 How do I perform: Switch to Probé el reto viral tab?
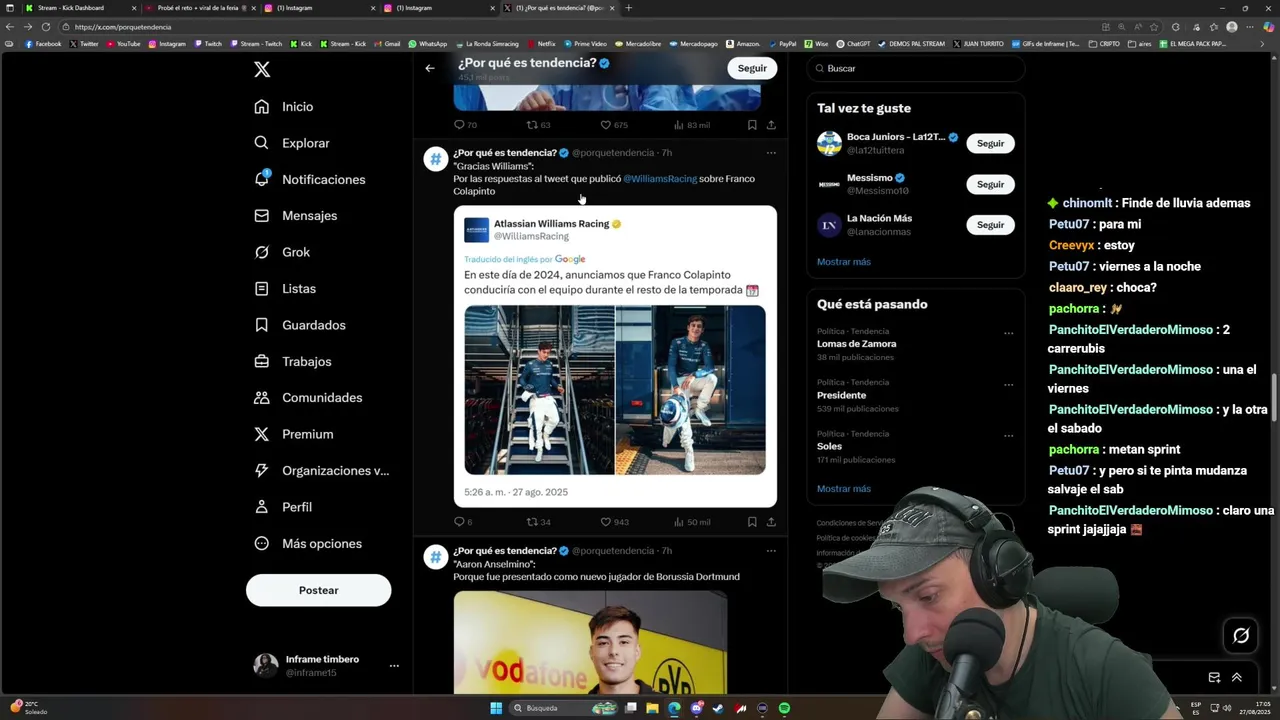click(x=200, y=8)
